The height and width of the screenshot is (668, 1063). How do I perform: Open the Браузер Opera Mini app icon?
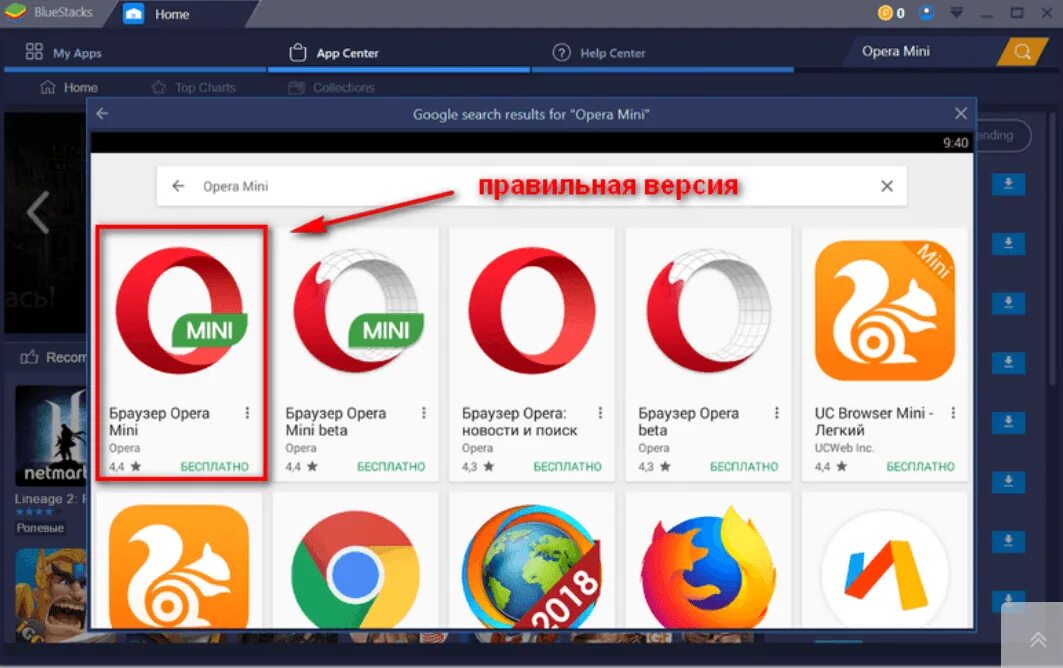[x=181, y=311]
